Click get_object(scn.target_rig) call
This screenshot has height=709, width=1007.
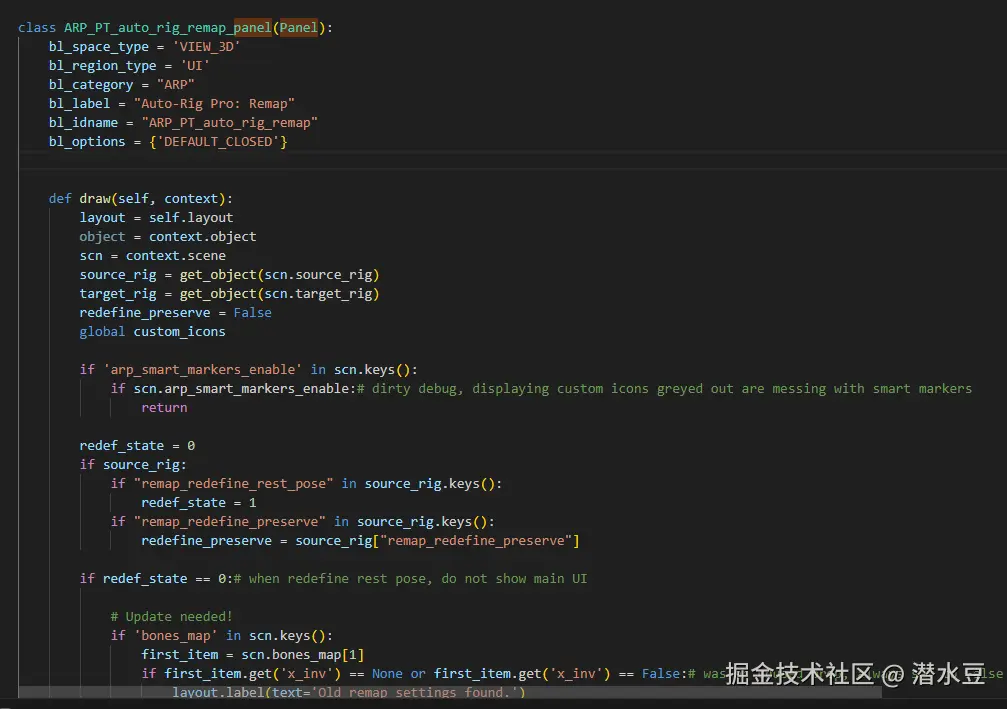[279, 293]
